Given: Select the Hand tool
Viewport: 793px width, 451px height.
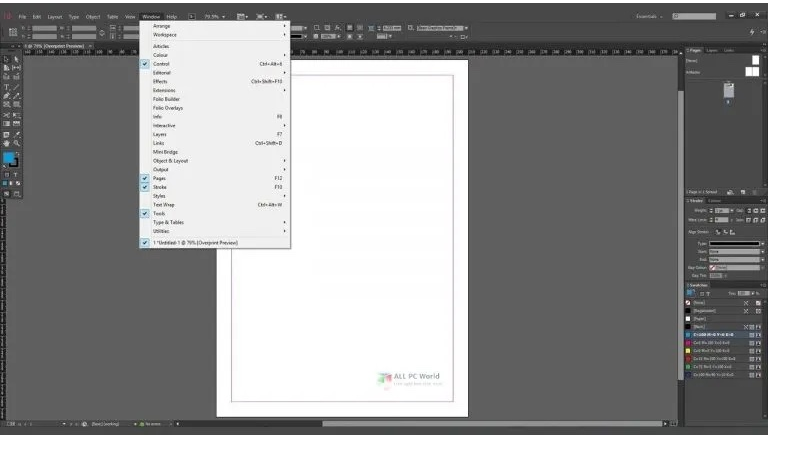Looking at the screenshot, I should [x=7, y=144].
